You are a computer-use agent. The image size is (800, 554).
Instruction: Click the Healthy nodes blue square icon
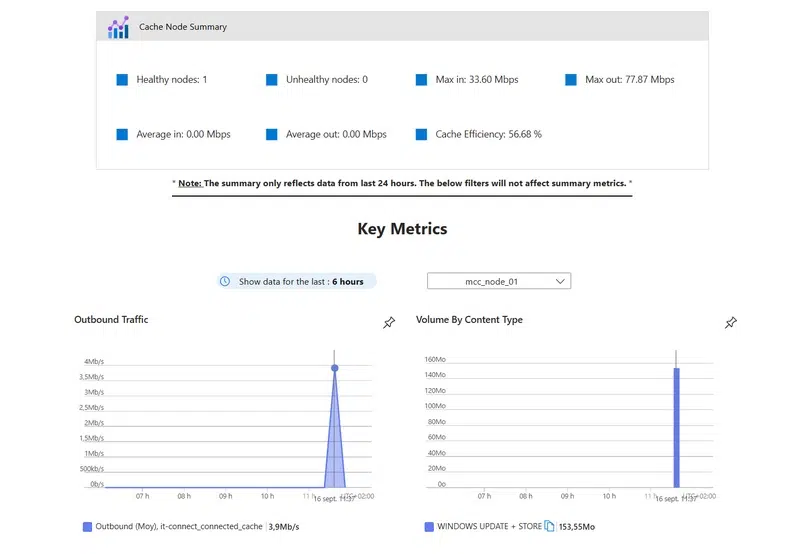(x=123, y=80)
